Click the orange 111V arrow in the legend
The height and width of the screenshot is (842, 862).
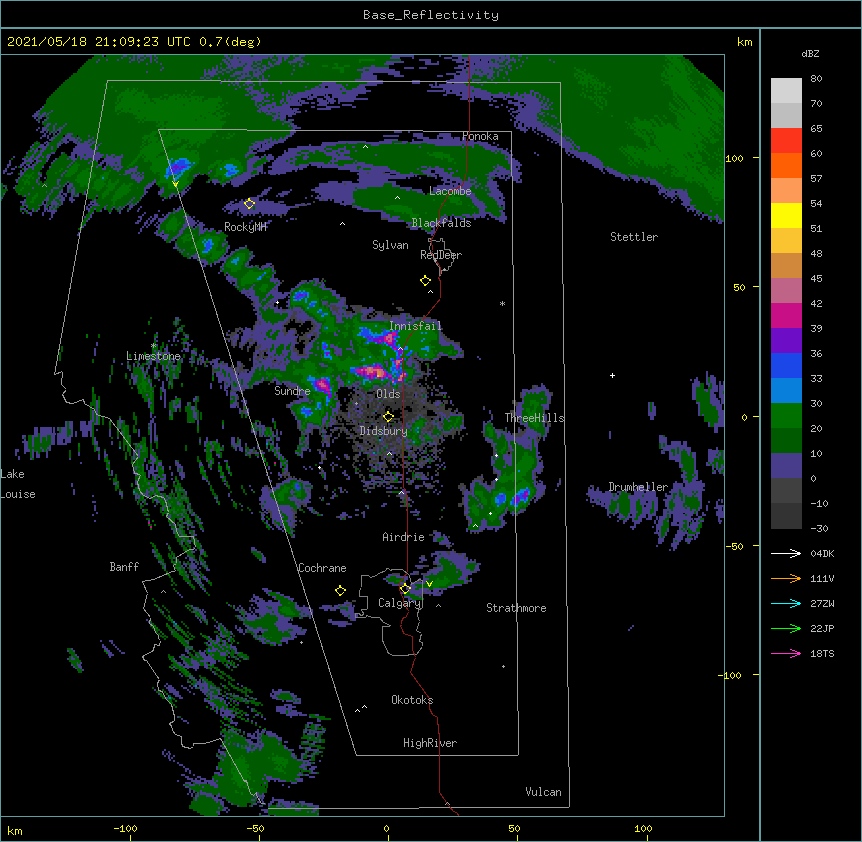(x=786, y=578)
